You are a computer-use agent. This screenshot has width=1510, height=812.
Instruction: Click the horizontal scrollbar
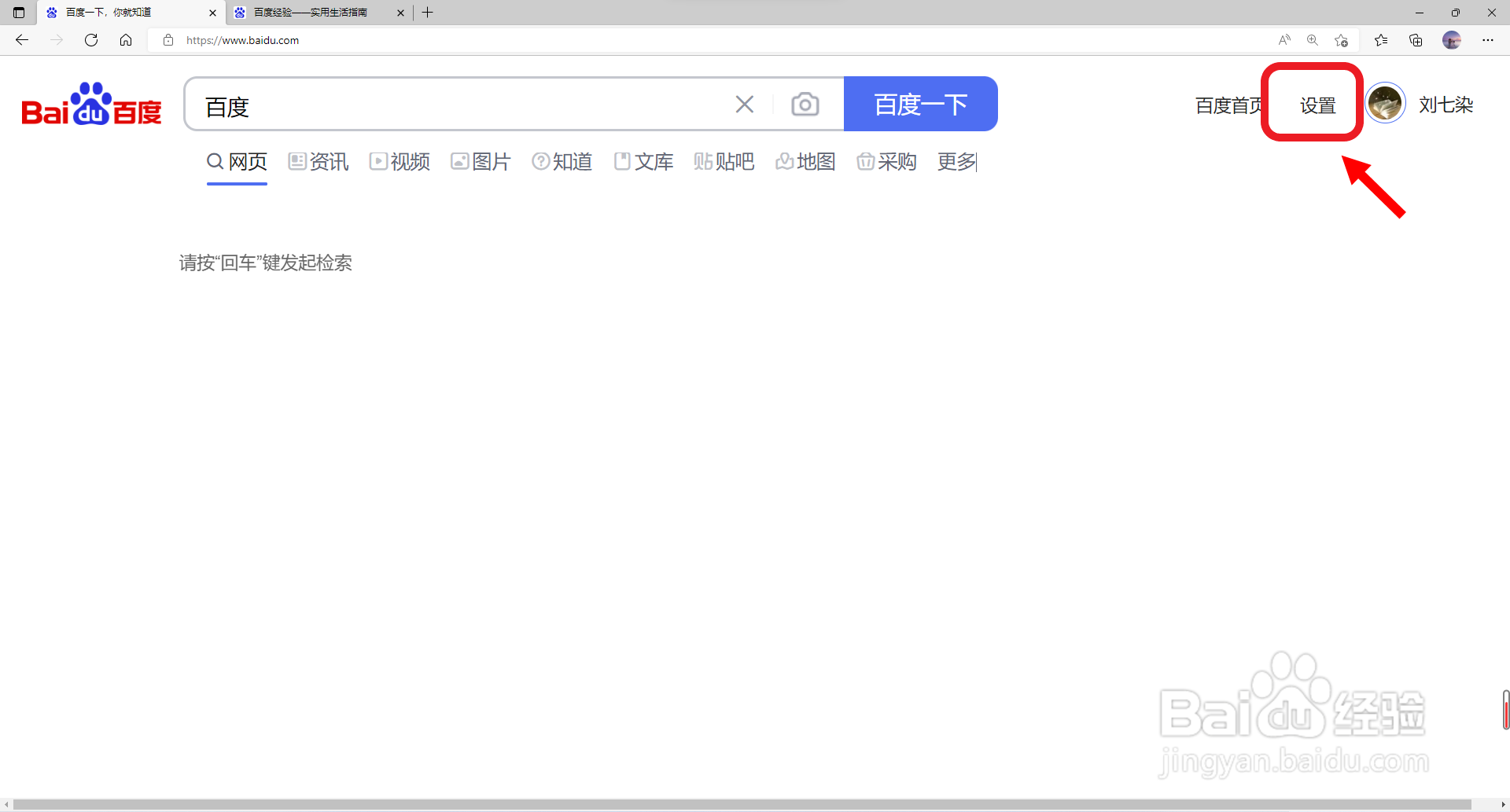[742, 805]
